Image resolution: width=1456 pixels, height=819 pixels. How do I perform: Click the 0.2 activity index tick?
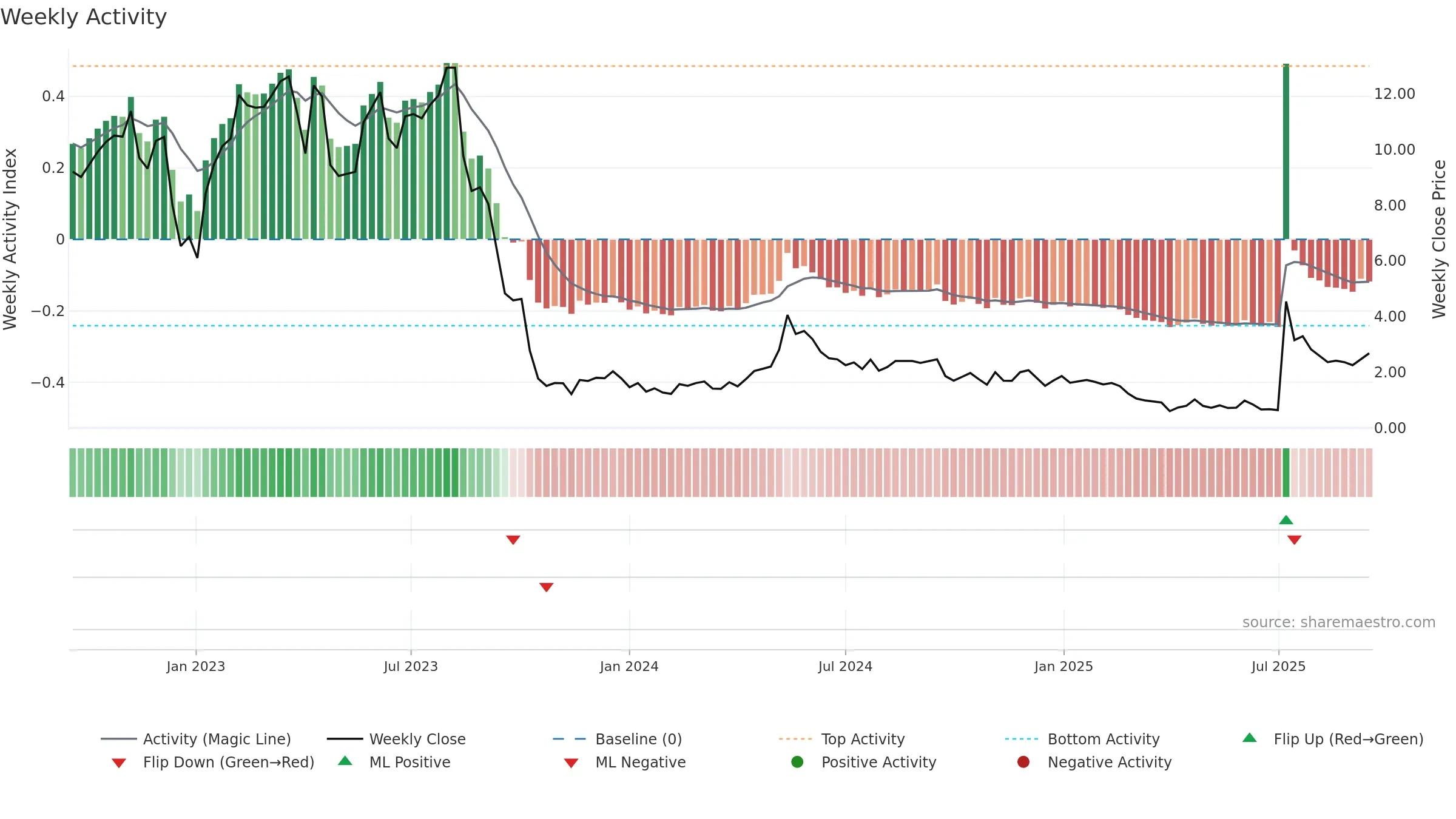pos(53,168)
